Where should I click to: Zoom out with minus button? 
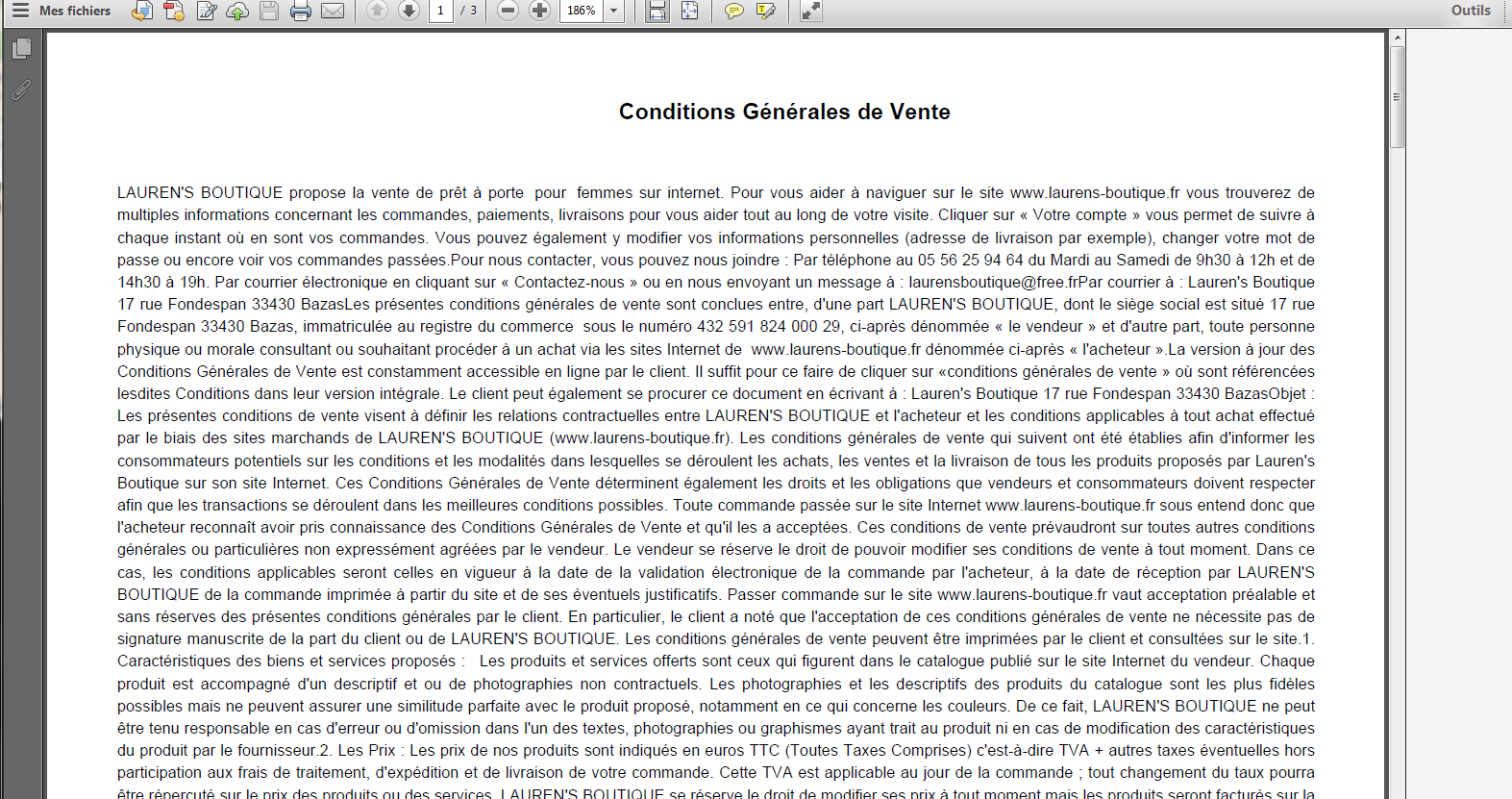coord(508,11)
